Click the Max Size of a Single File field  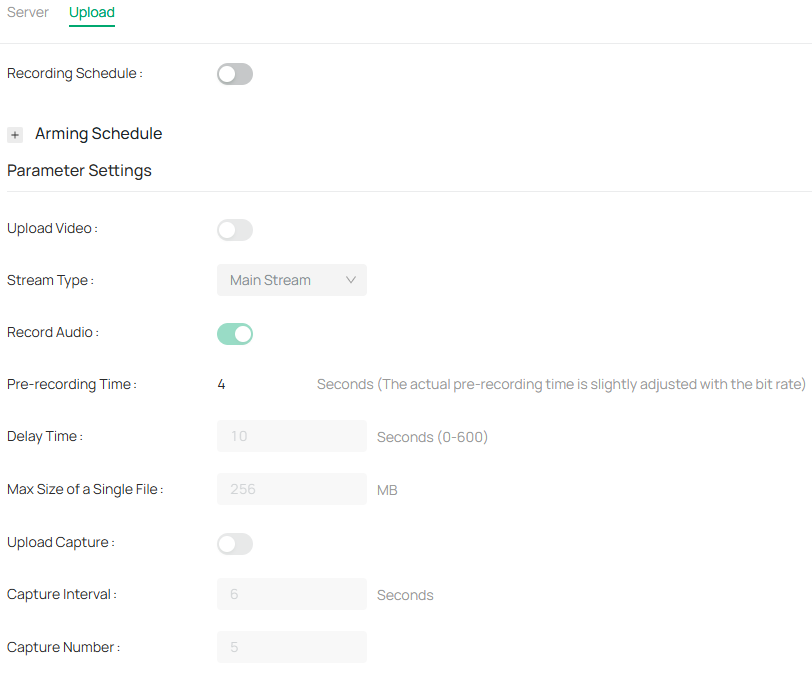291,489
